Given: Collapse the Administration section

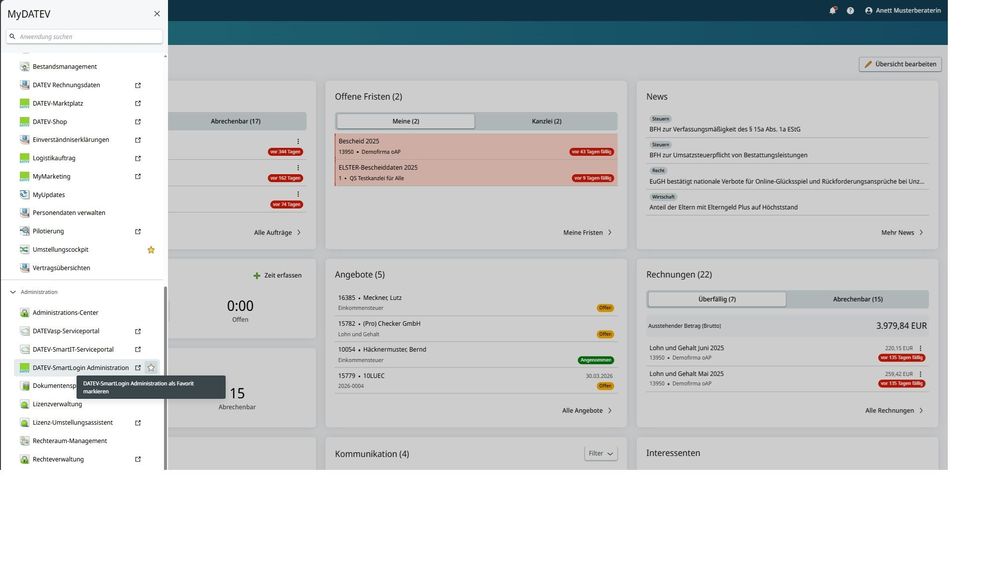Looking at the screenshot, I should click(13, 292).
